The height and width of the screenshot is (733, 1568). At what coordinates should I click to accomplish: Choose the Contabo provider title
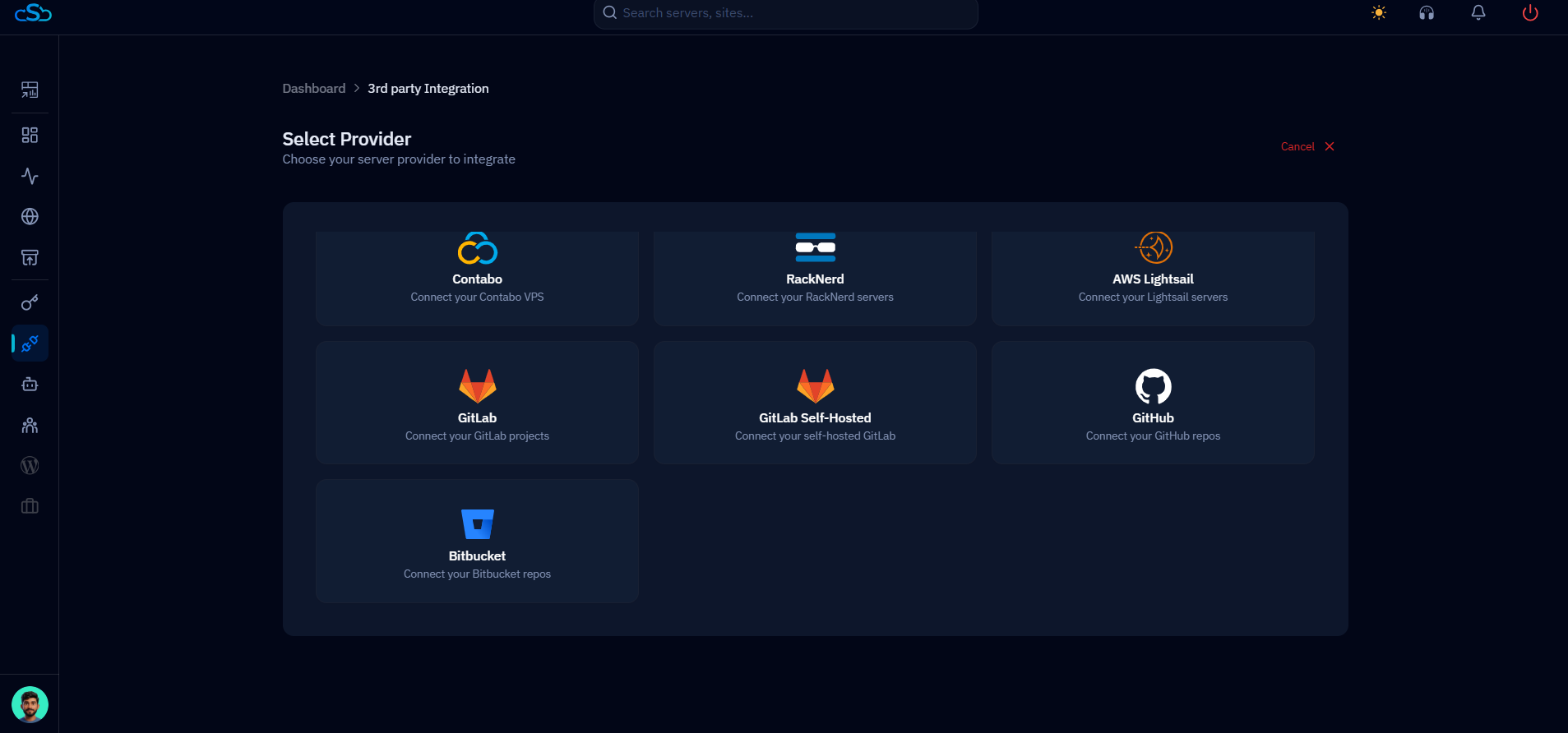(477, 279)
